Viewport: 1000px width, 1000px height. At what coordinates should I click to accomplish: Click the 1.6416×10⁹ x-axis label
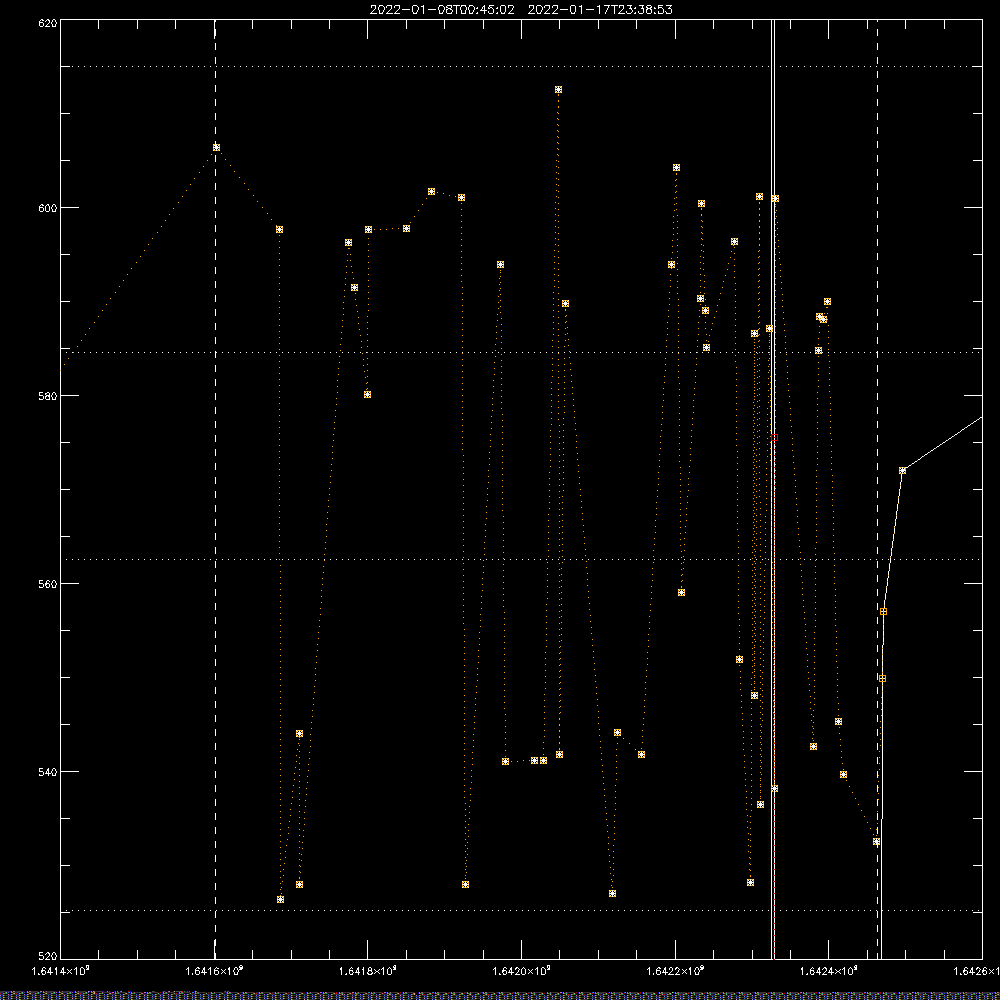pos(214,971)
